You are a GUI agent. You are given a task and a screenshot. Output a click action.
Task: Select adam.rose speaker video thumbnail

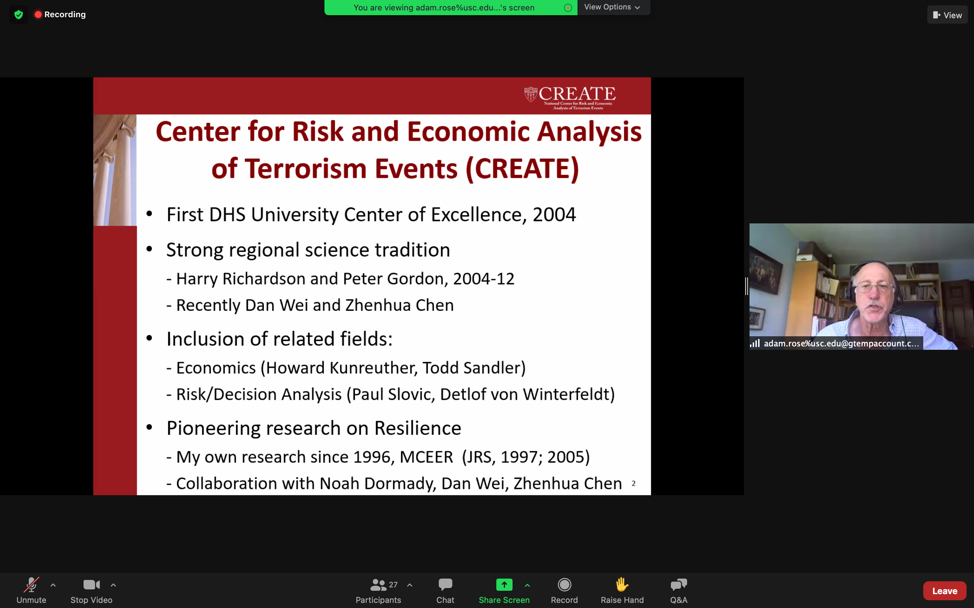[x=861, y=286]
